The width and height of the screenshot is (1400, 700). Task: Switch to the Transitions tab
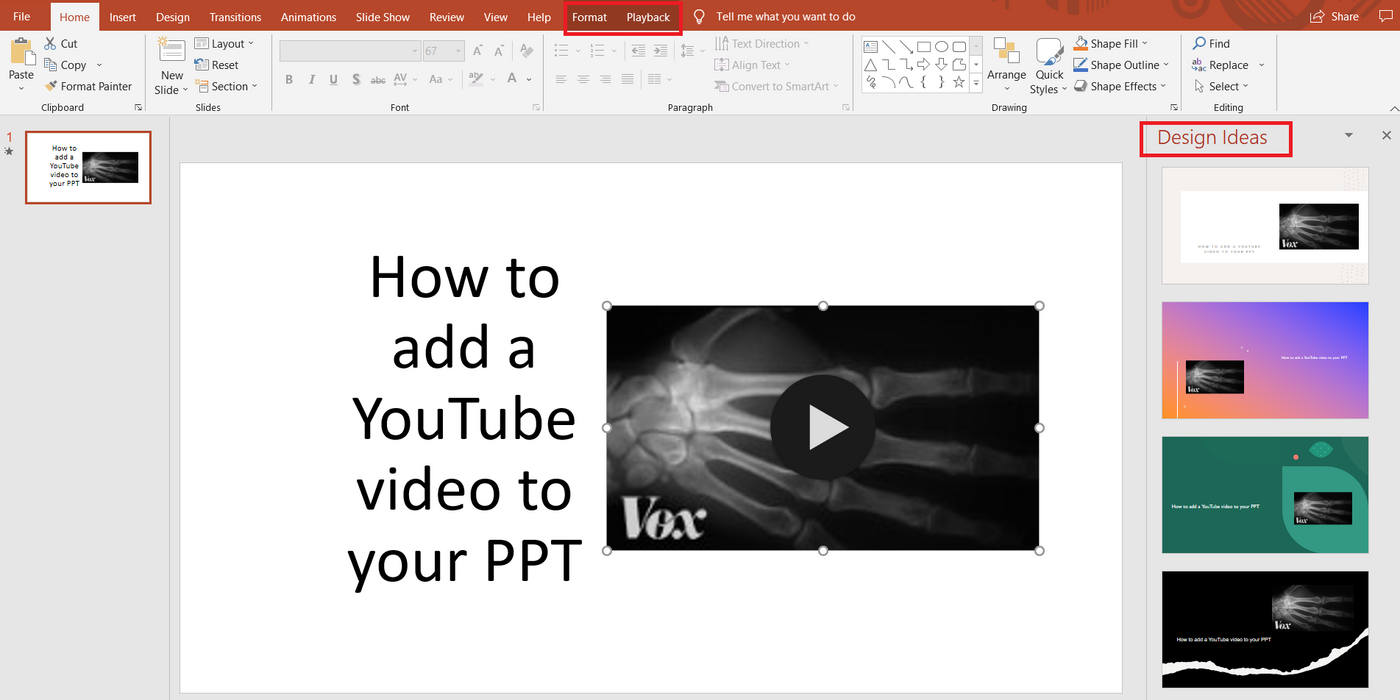click(236, 17)
